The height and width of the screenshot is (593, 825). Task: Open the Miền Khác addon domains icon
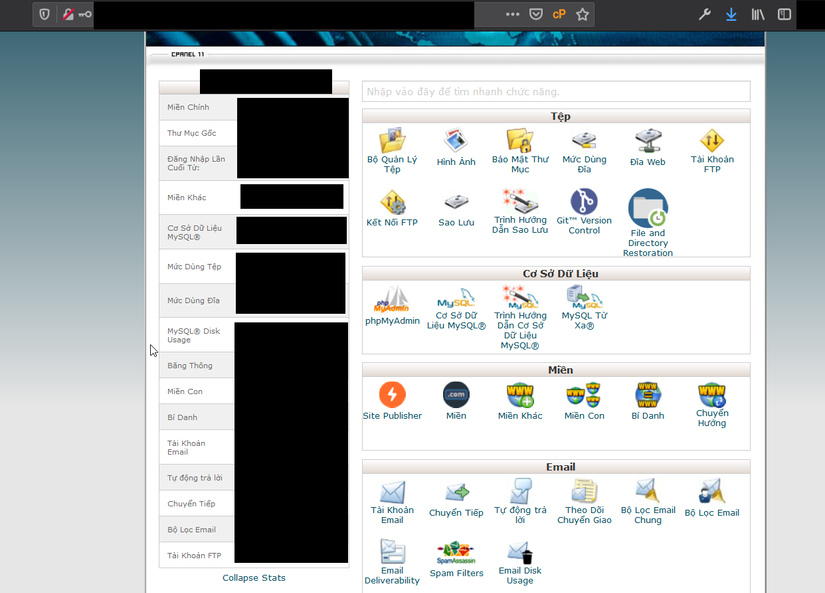coord(520,395)
